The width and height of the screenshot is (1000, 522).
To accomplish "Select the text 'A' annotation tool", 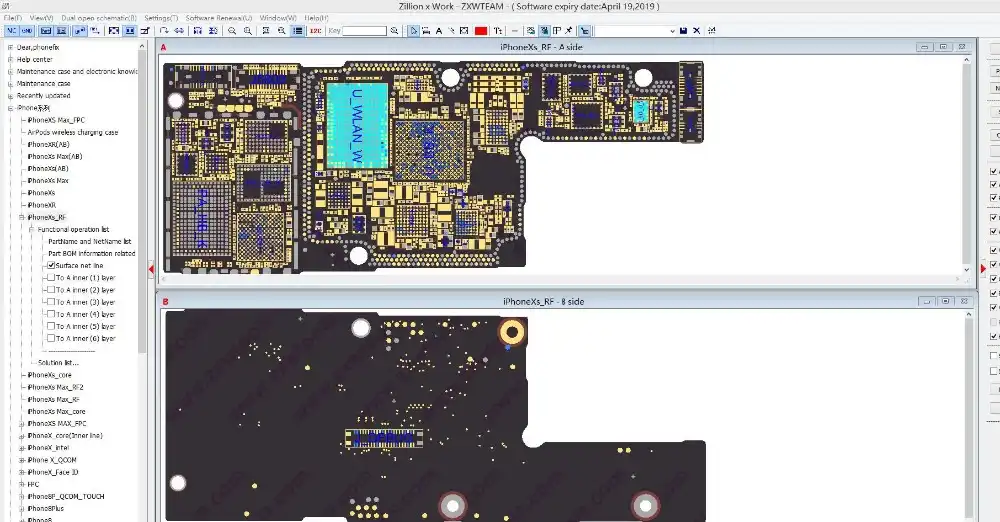I will pos(439,31).
